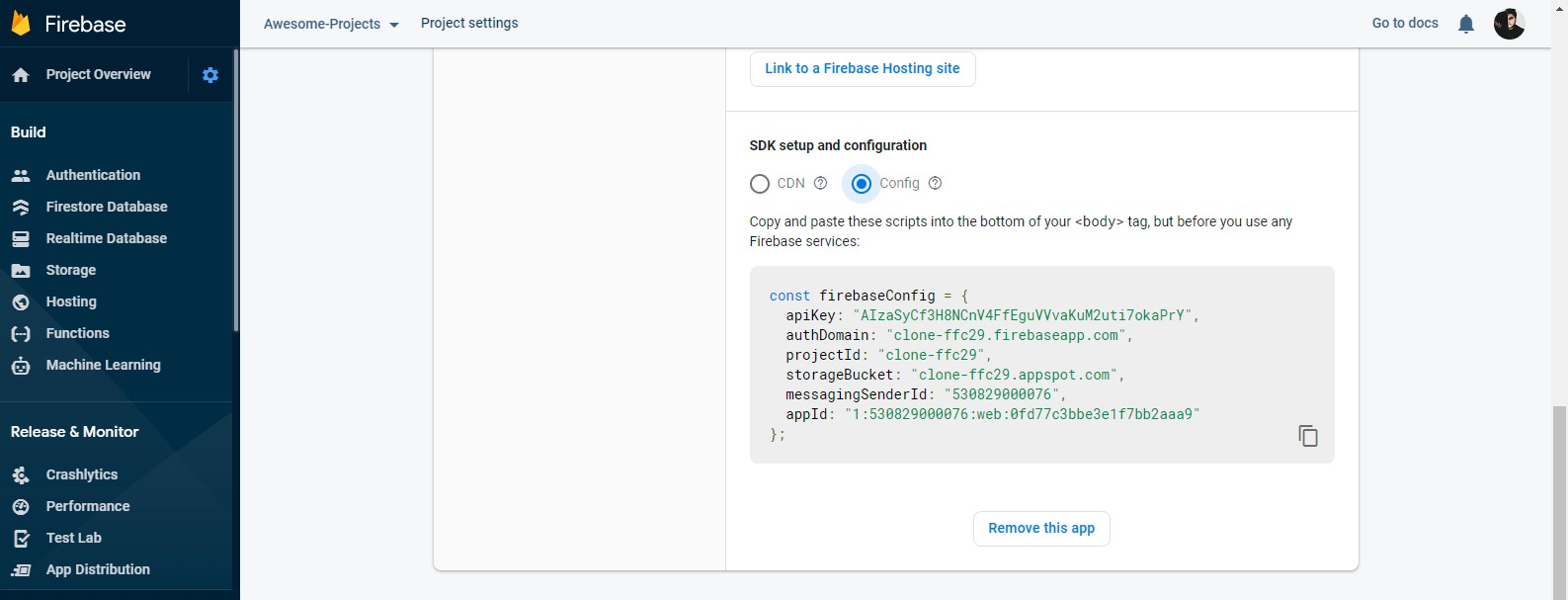1568x600 pixels.
Task: Click the Project settings title
Action: click(469, 23)
